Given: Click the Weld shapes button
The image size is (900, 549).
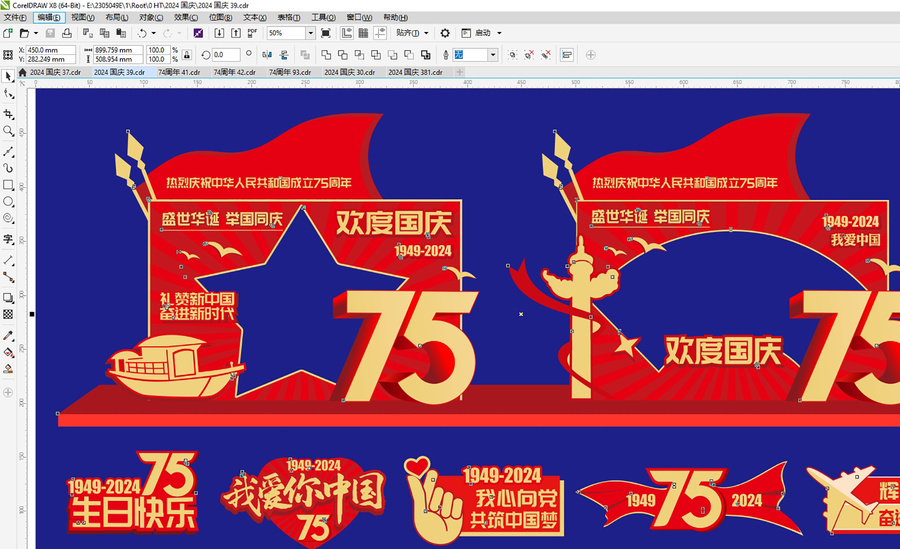Looking at the screenshot, I should 326,55.
